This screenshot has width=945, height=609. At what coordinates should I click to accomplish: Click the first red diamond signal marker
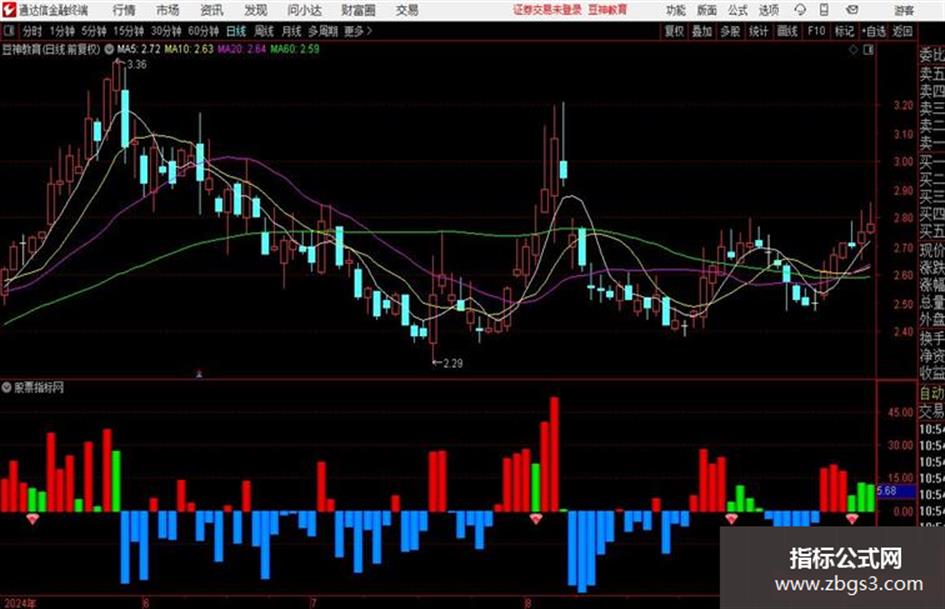coord(33,519)
